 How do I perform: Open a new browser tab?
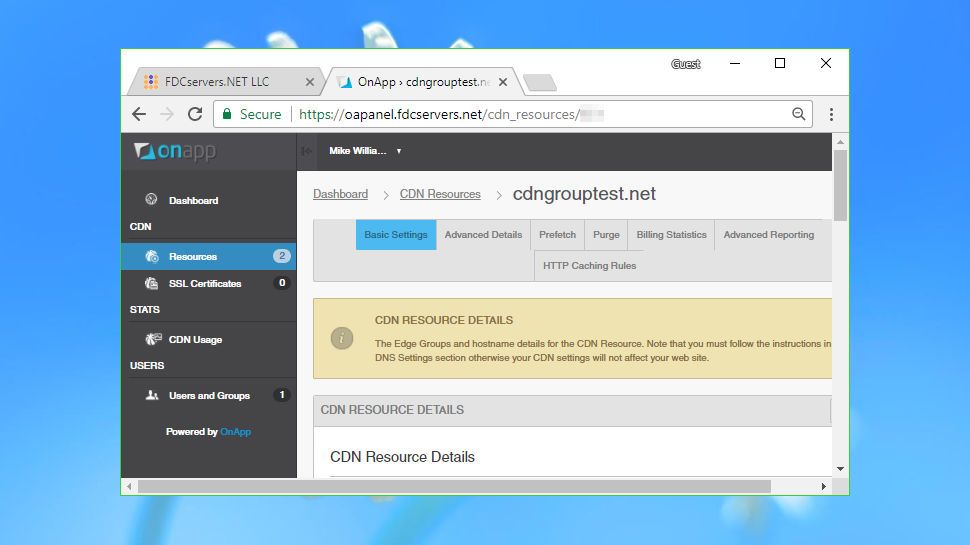pos(539,82)
